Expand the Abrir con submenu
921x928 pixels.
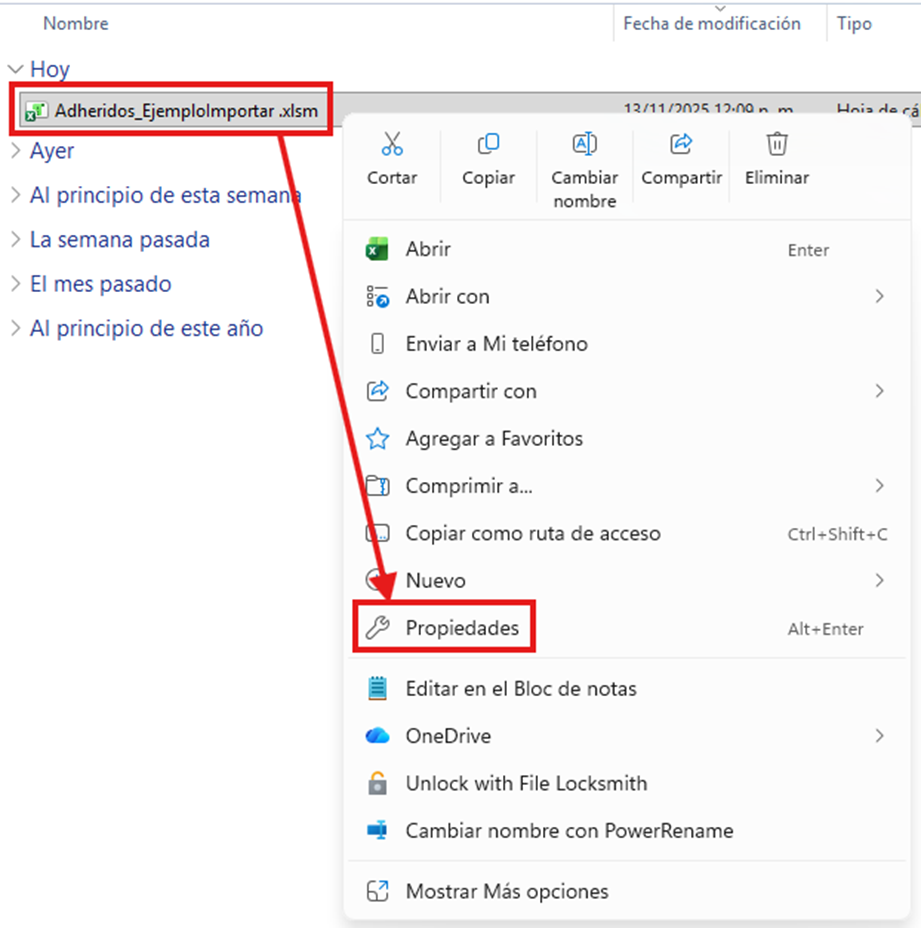[447, 297]
